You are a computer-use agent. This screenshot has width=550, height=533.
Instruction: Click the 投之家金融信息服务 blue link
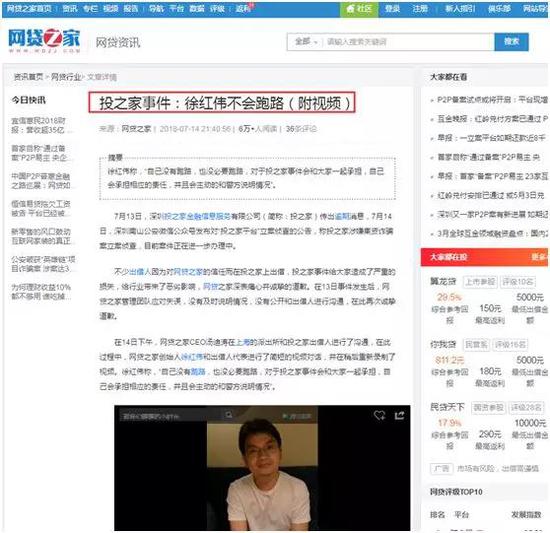(x=196, y=216)
